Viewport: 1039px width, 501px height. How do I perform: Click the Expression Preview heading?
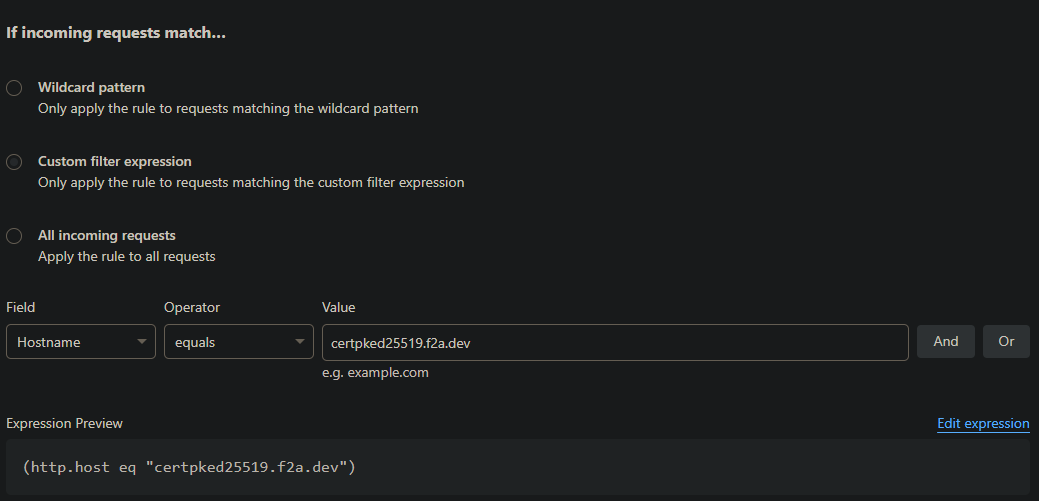(64, 423)
